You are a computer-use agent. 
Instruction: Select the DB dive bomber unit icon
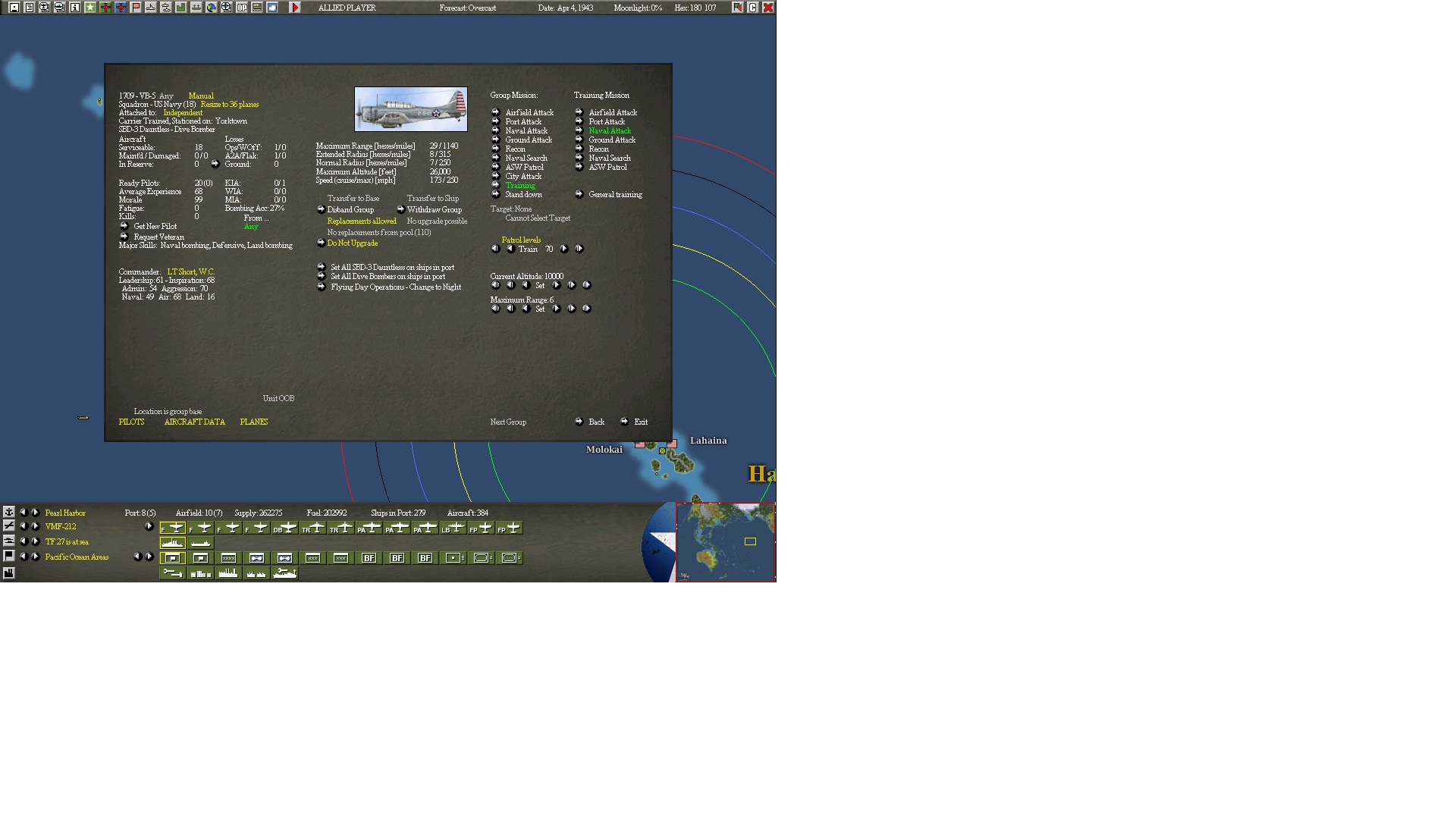click(x=284, y=528)
